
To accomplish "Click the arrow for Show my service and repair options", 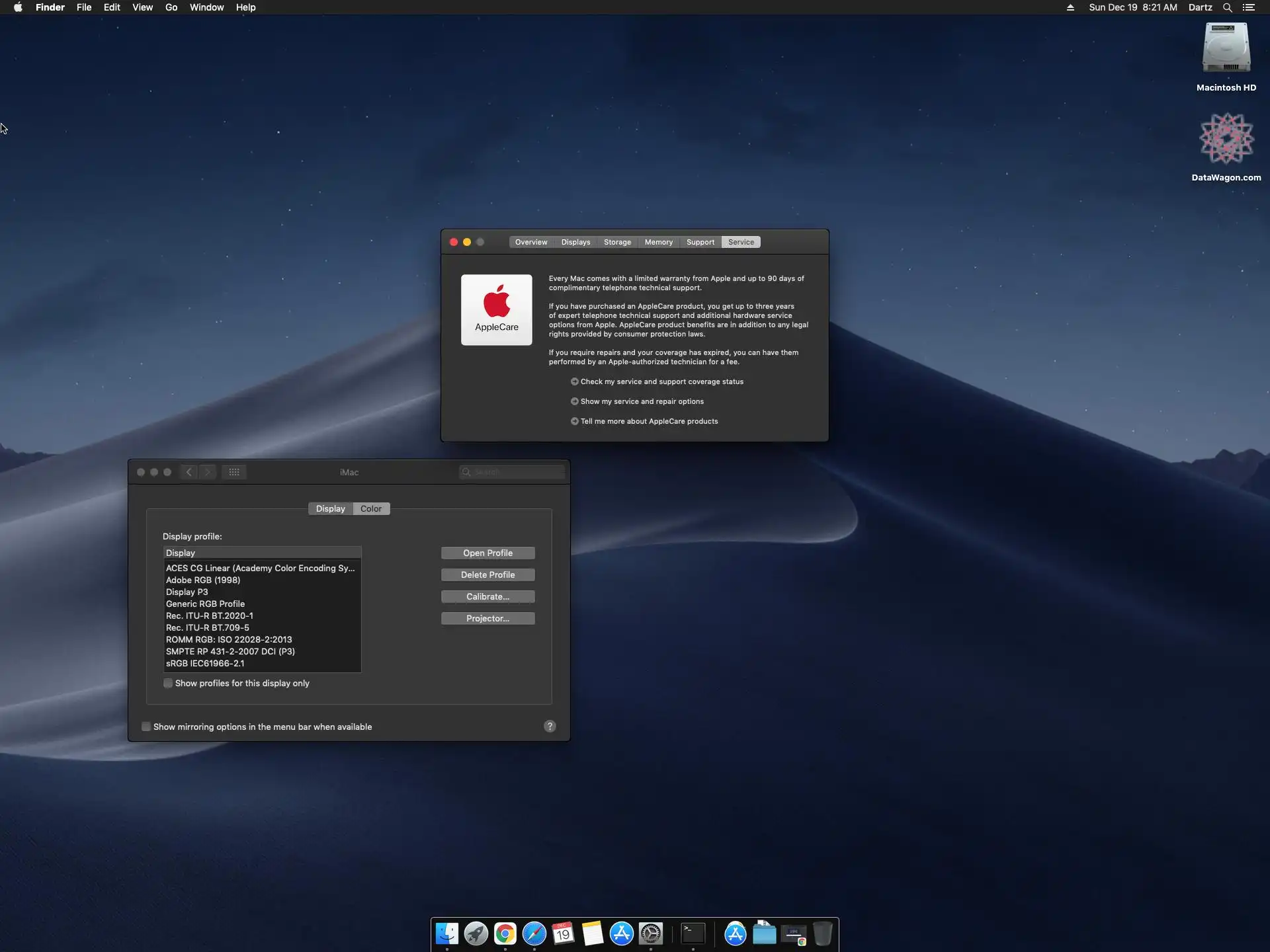I will coord(574,401).
